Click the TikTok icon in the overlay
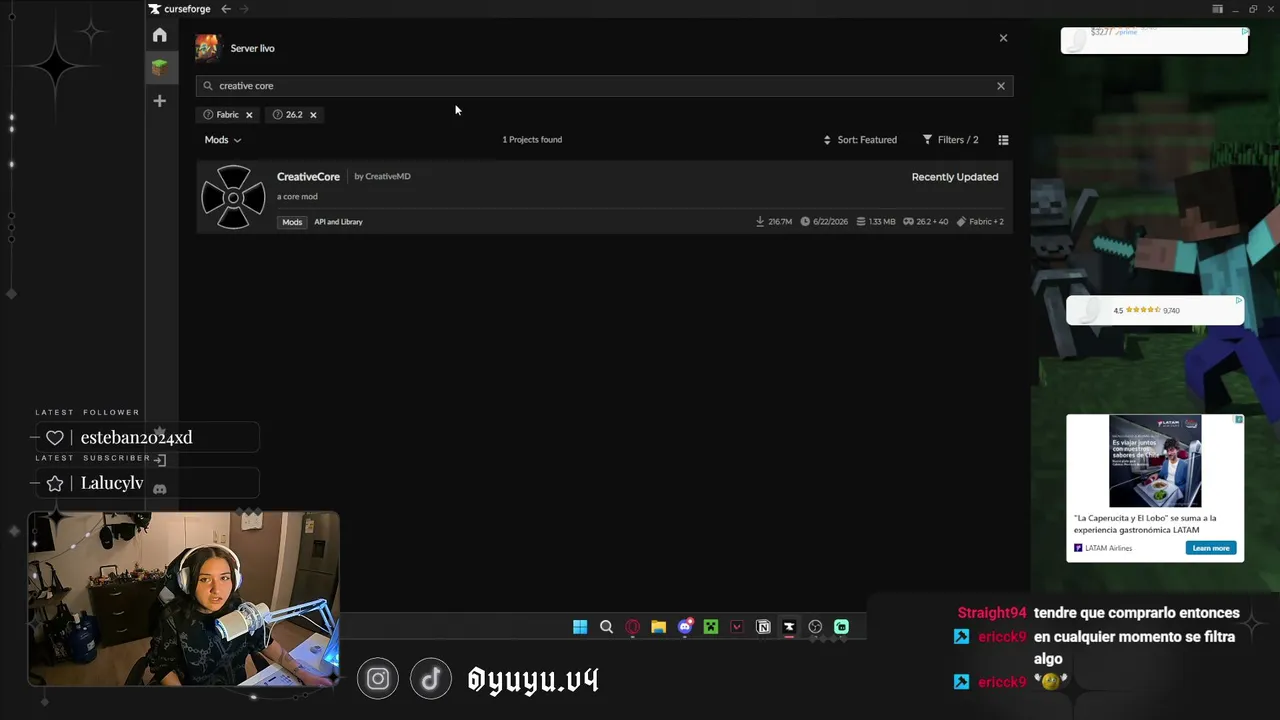This screenshot has height=720, width=1280. pos(431,680)
